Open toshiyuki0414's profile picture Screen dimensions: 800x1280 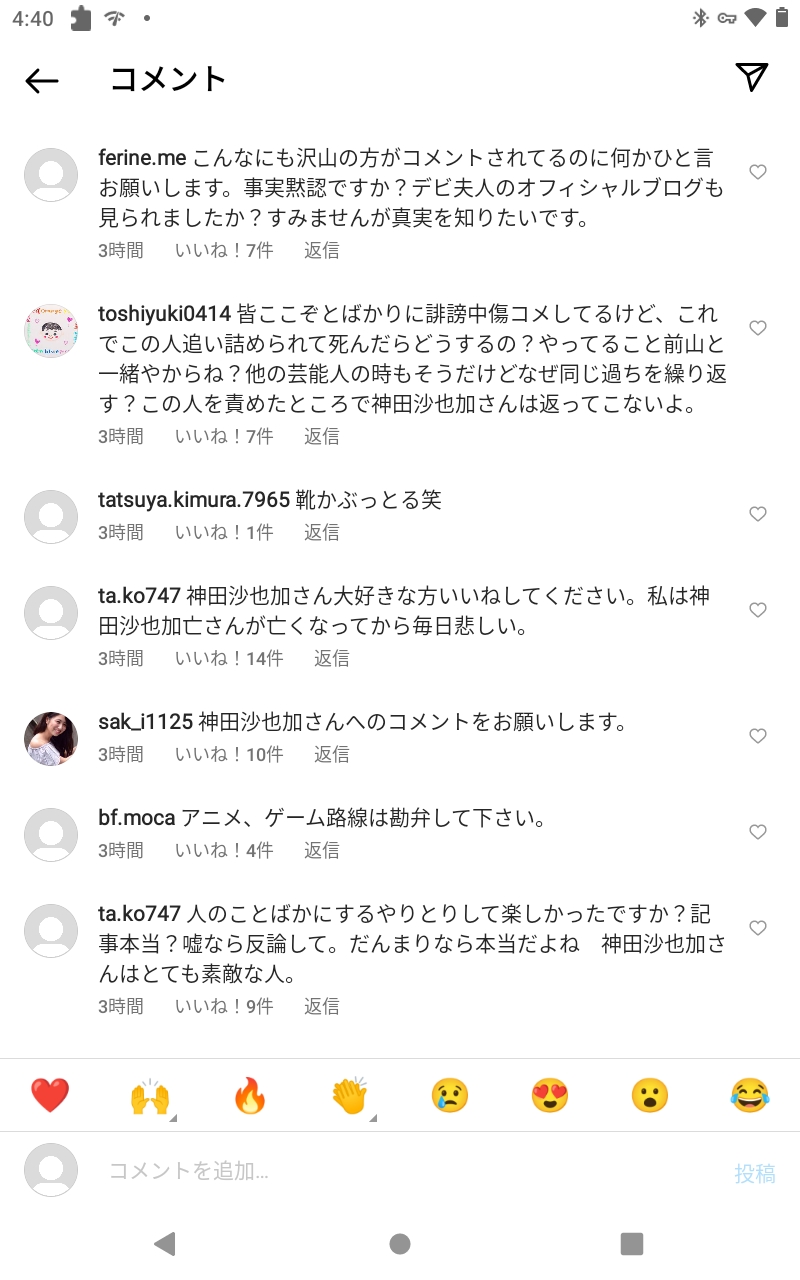pyautogui.click(x=51, y=331)
